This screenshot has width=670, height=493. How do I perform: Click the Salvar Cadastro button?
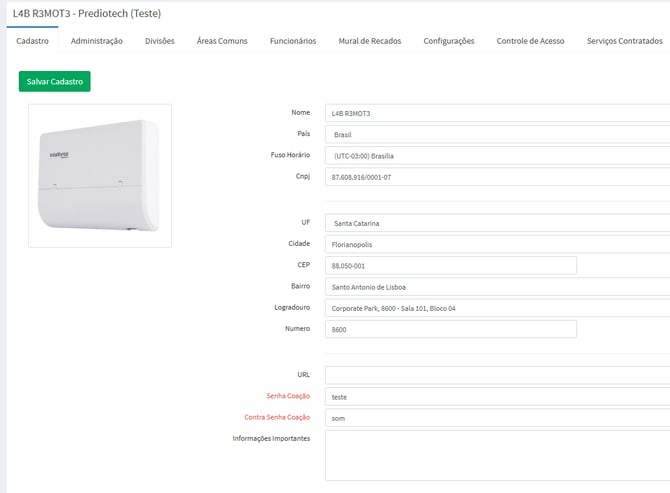[55, 81]
